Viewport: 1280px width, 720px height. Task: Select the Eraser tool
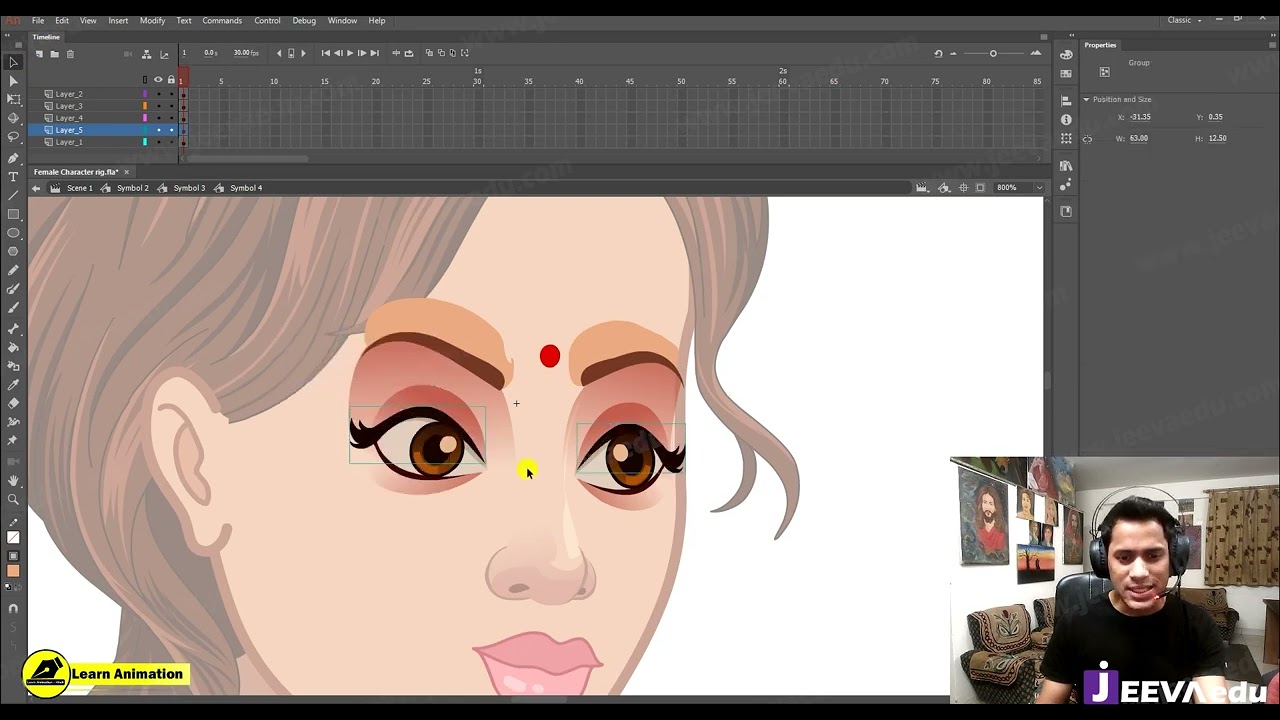point(13,403)
